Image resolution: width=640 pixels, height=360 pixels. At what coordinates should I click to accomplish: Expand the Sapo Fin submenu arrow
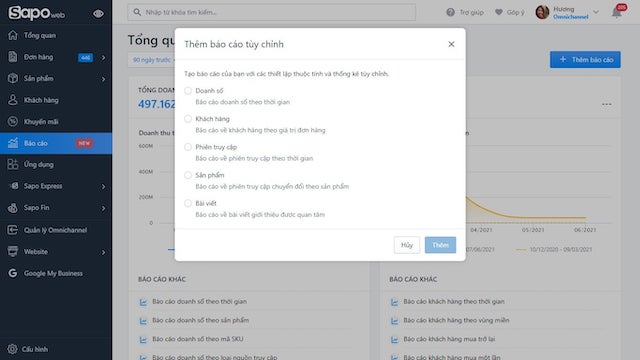[x=103, y=208]
